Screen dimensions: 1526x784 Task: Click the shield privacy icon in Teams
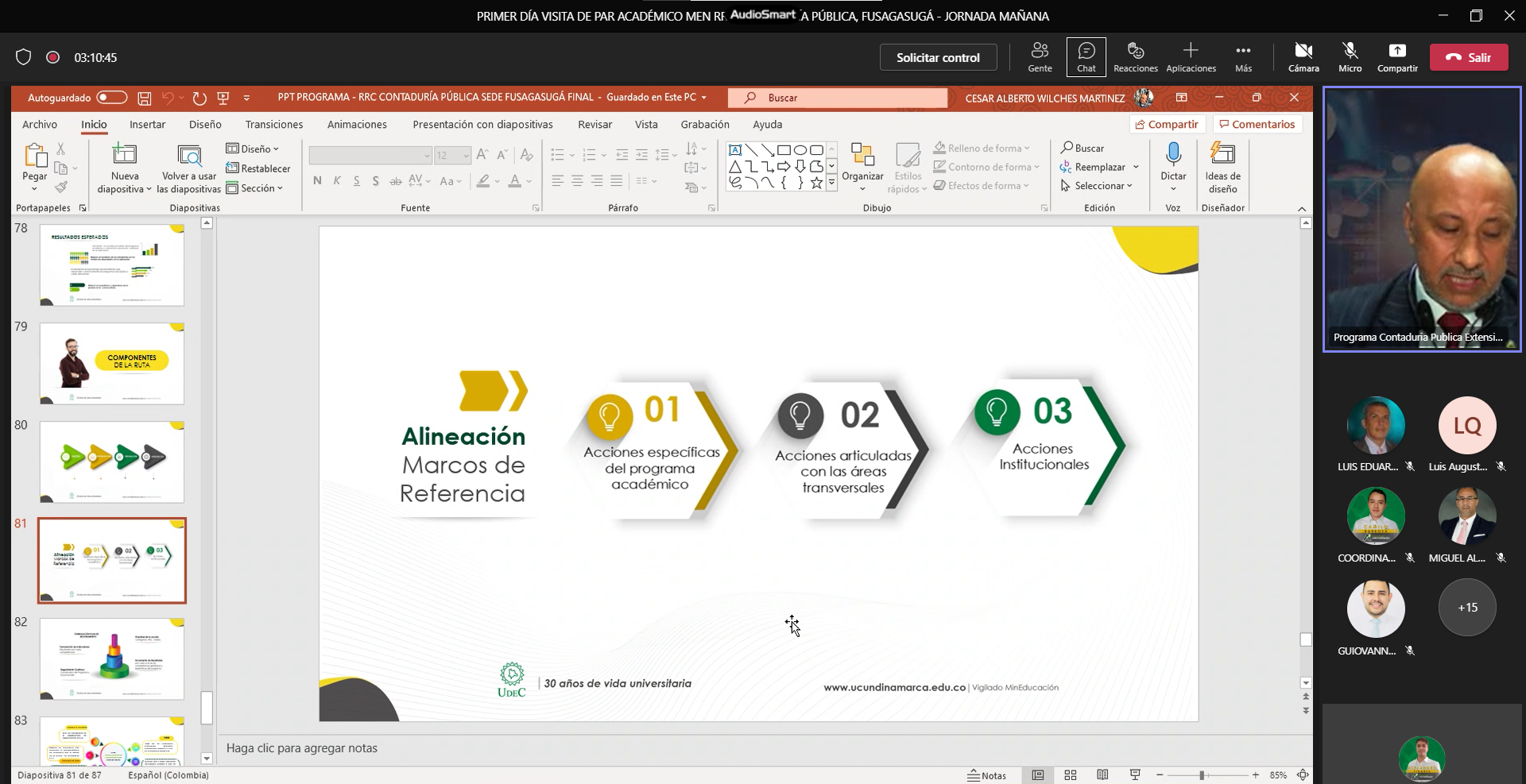click(x=23, y=57)
